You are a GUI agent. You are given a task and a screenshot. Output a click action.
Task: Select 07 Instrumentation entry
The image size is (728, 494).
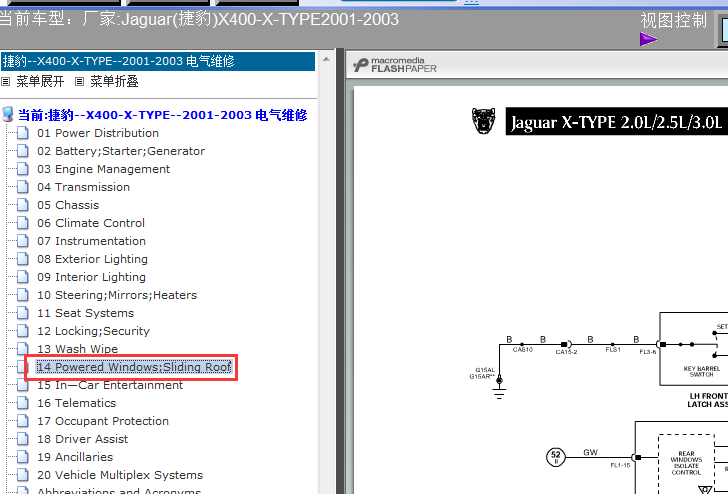(91, 241)
